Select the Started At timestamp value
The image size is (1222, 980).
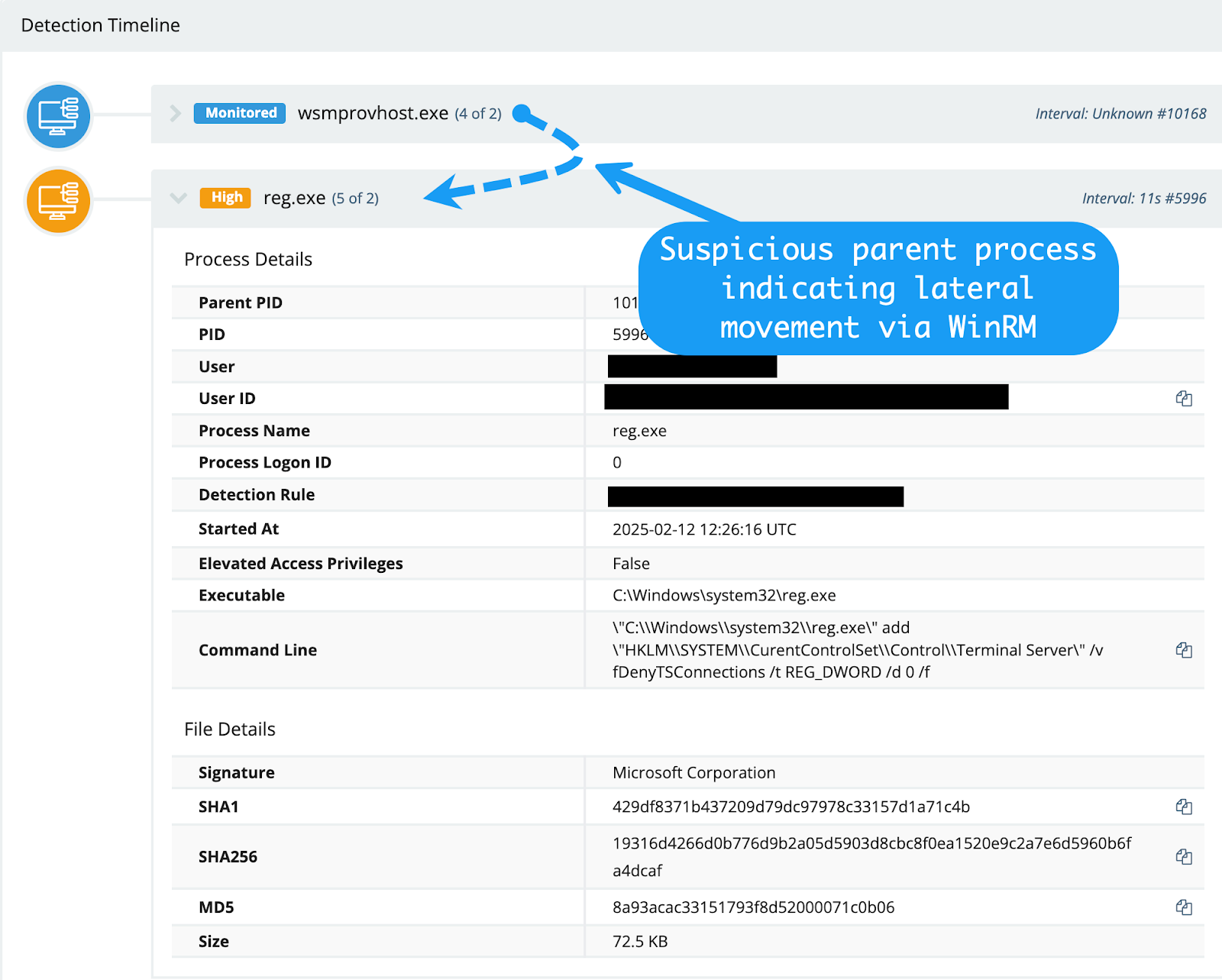click(x=703, y=529)
